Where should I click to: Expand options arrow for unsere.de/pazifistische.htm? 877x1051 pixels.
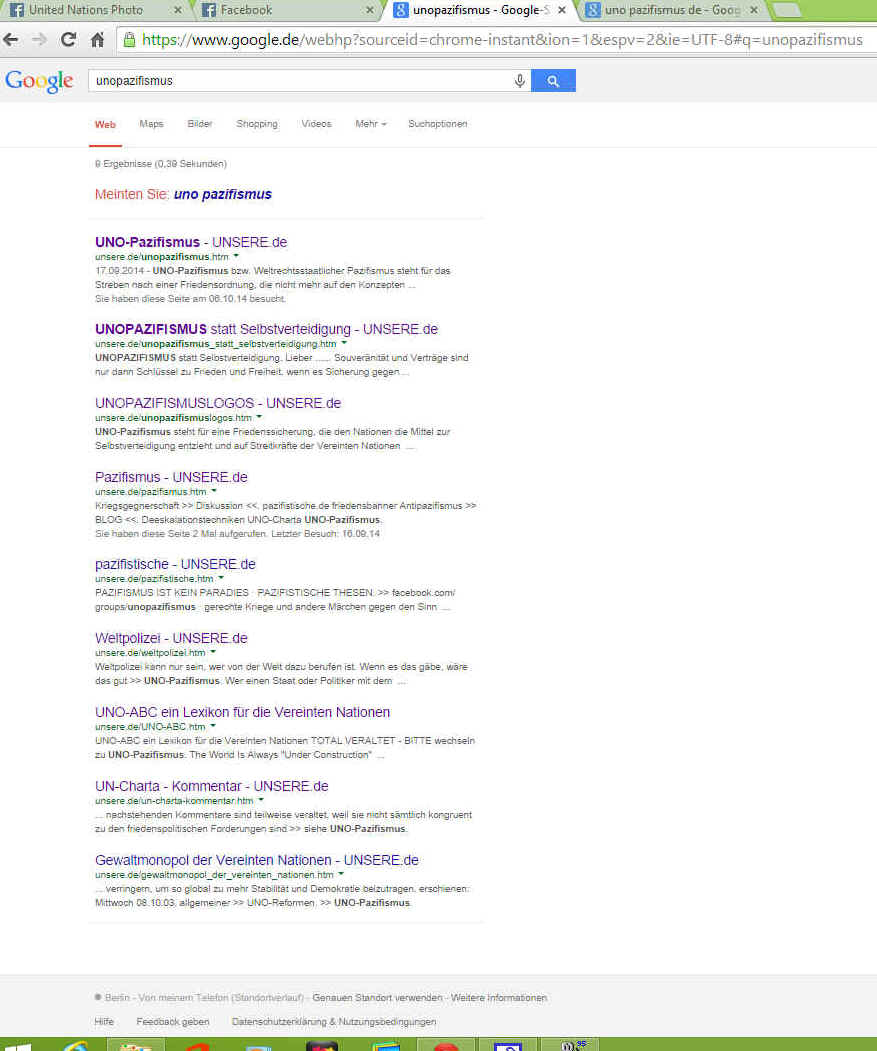pos(221,578)
